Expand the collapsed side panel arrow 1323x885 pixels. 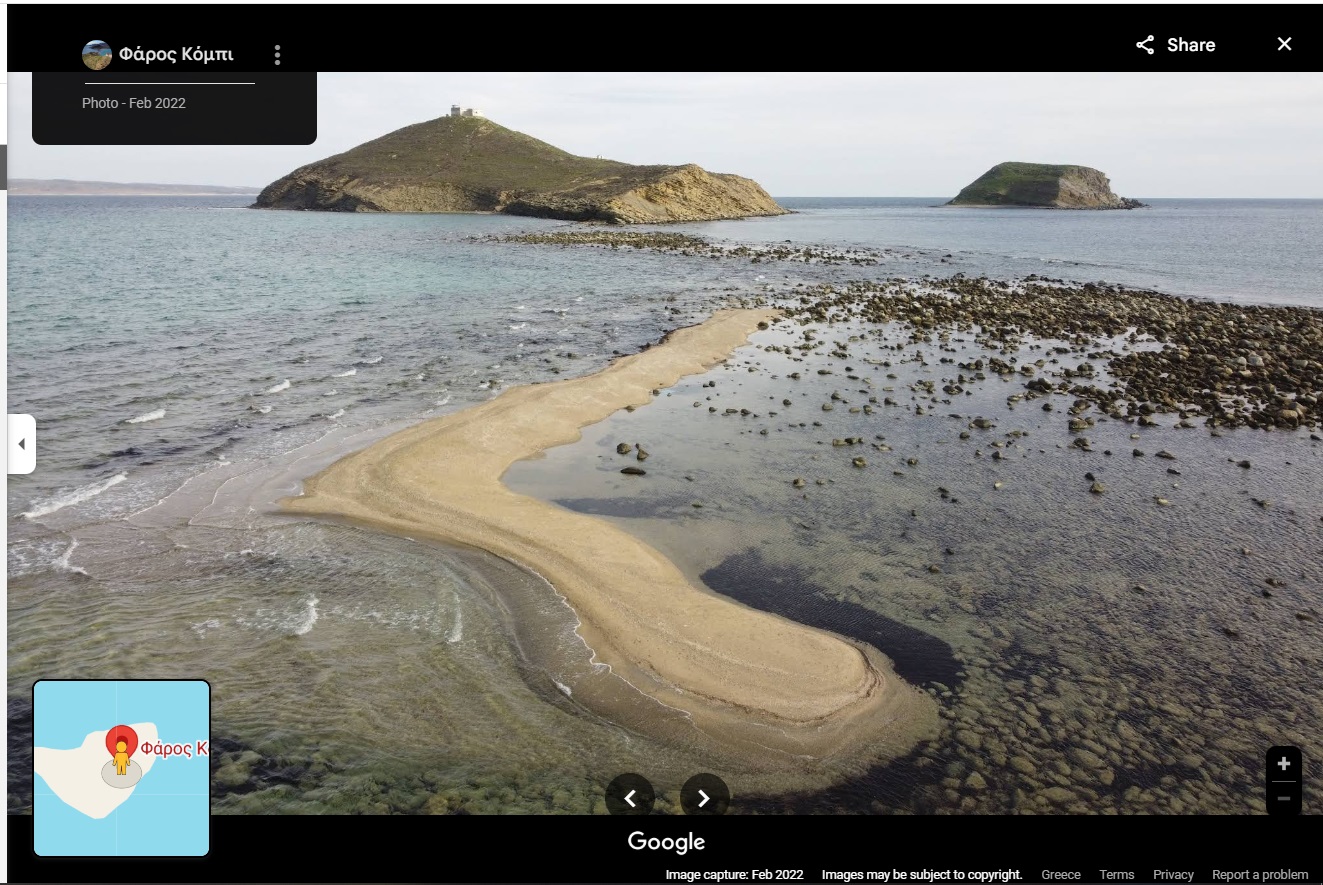point(21,444)
